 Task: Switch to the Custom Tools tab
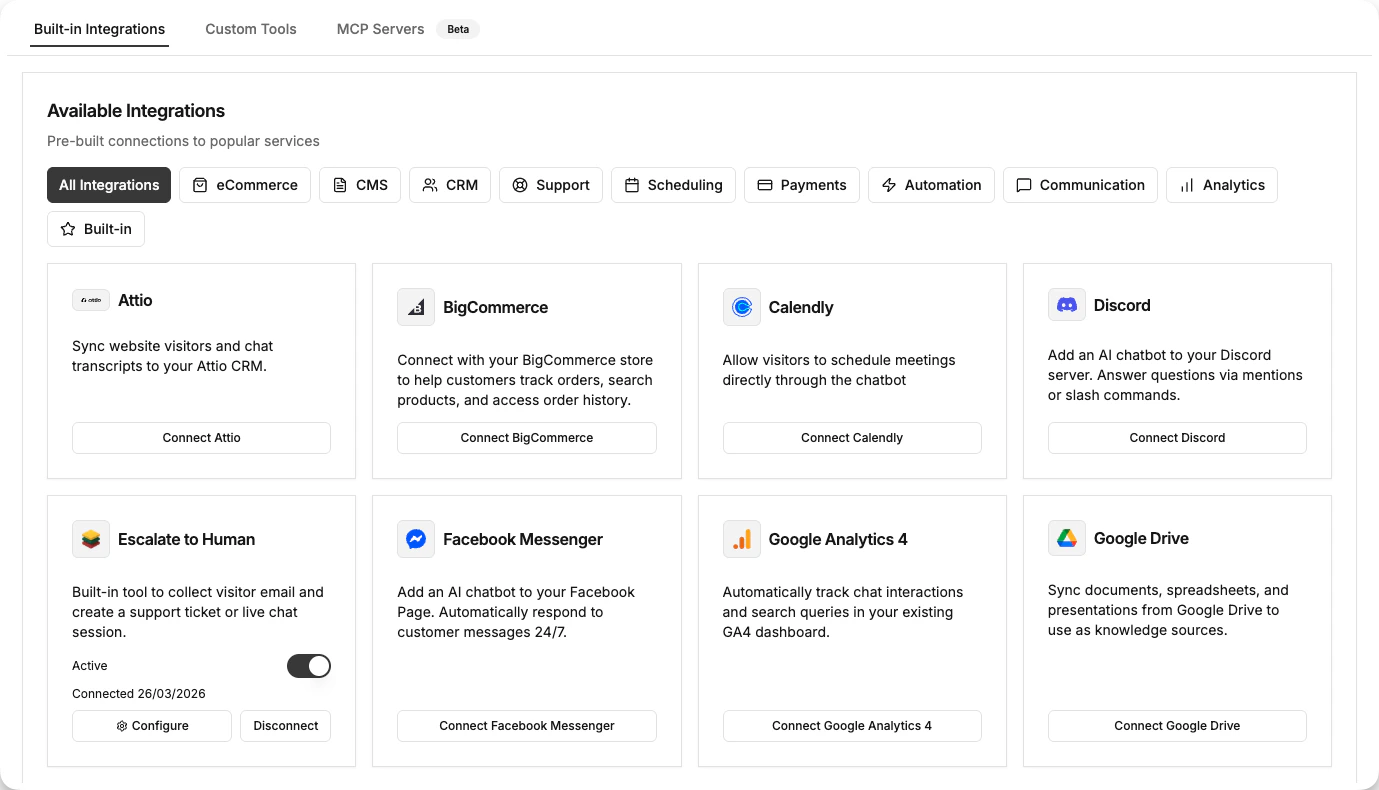(x=250, y=28)
